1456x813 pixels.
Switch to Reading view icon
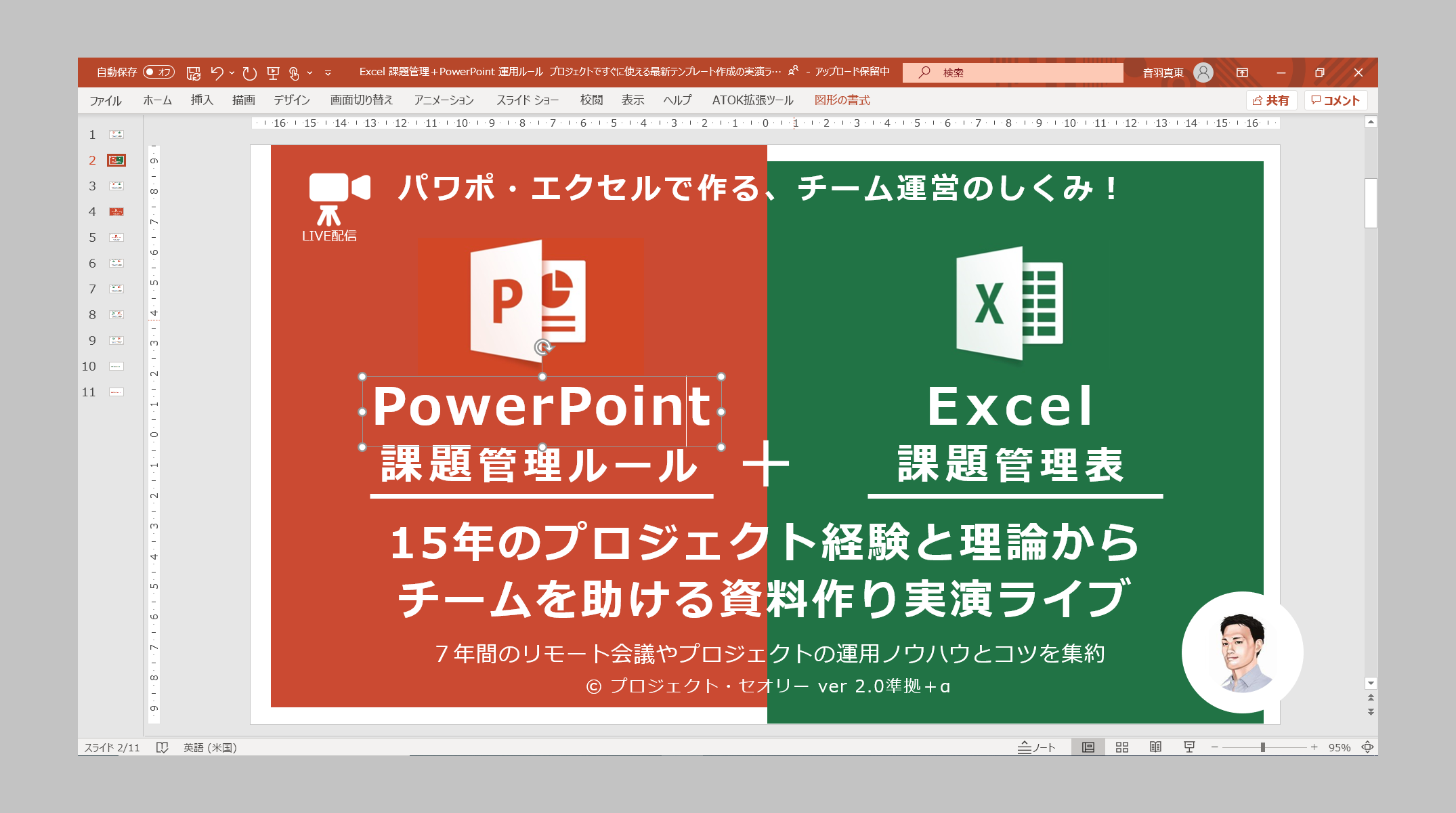[x=1155, y=747]
